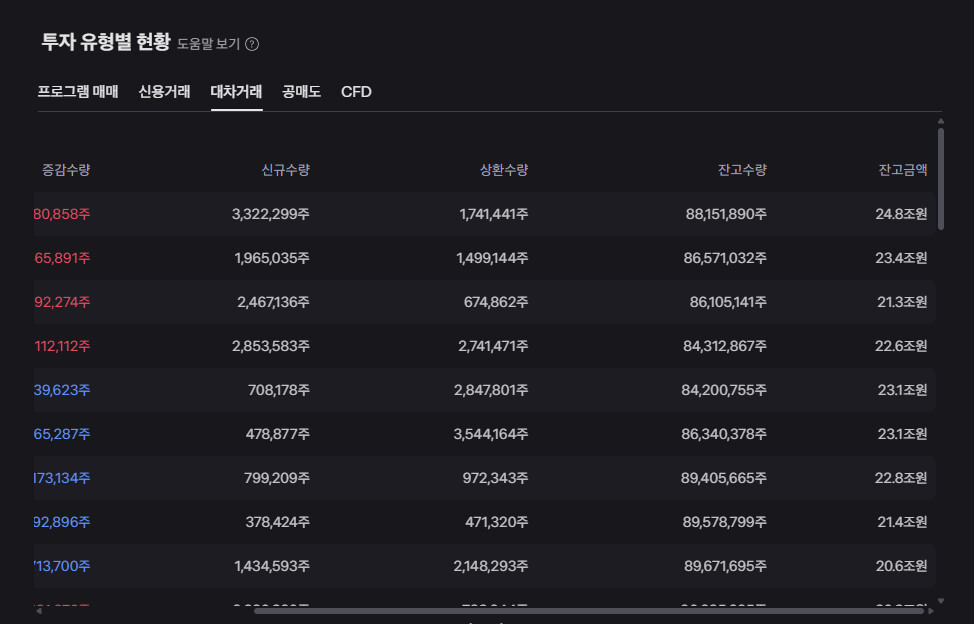Viewport: 974px width, 624px height.
Task: Switch to the 프로그램 매매 tab
Action: [x=78, y=92]
